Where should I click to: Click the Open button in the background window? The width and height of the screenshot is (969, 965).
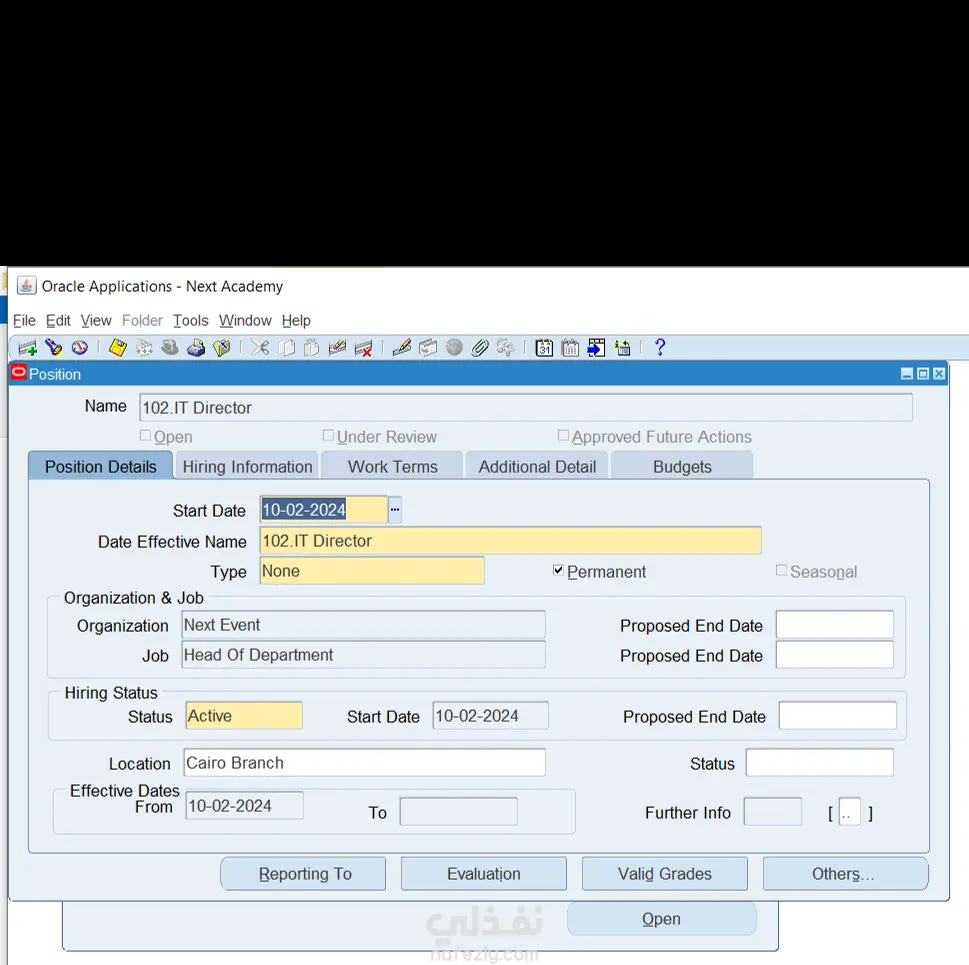click(x=662, y=919)
